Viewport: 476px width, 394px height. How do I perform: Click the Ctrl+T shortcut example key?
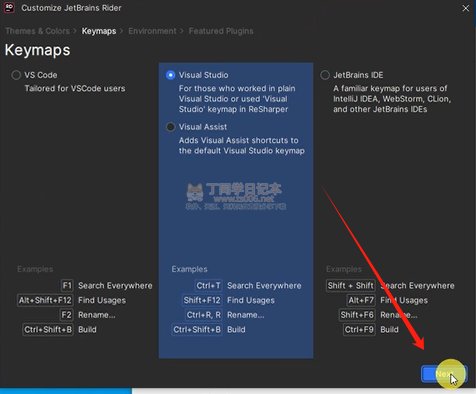click(x=208, y=286)
